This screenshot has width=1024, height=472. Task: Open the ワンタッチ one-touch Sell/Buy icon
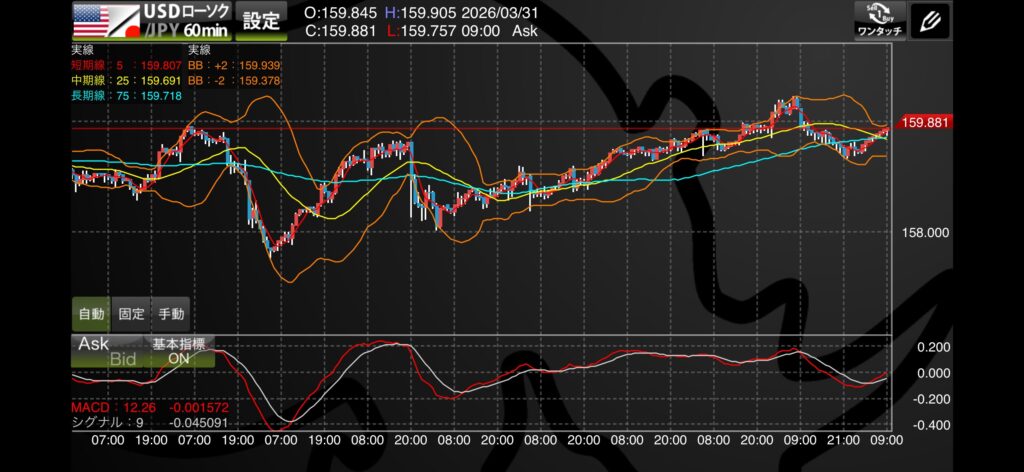coord(880,21)
